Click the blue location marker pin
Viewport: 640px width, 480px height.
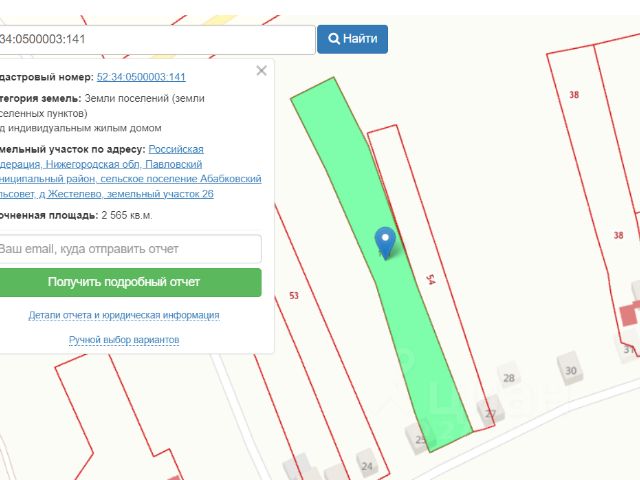[x=385, y=241]
